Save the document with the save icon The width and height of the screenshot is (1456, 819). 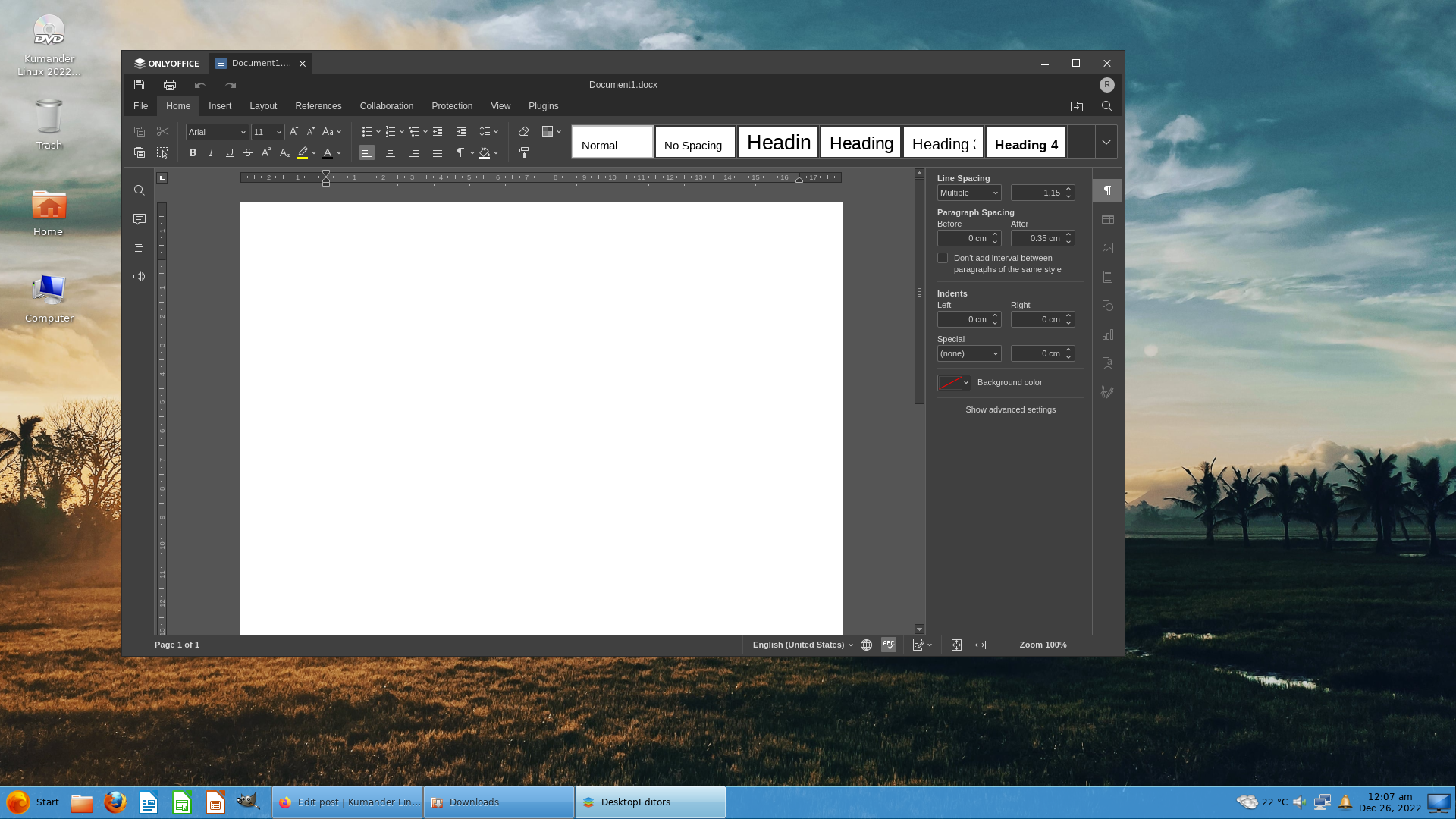click(x=139, y=85)
